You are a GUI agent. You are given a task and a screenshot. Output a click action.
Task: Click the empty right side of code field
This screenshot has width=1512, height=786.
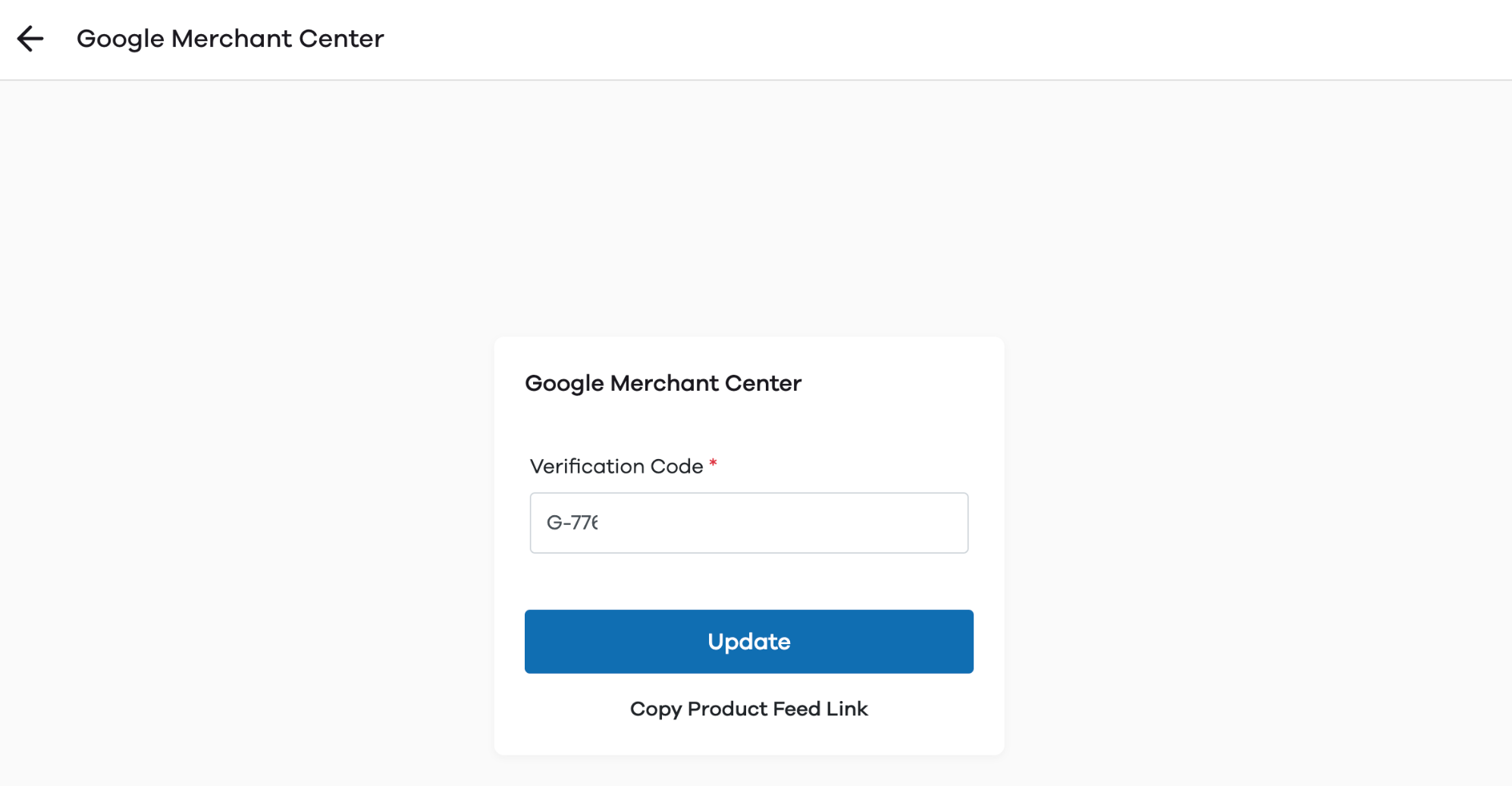coord(834,523)
